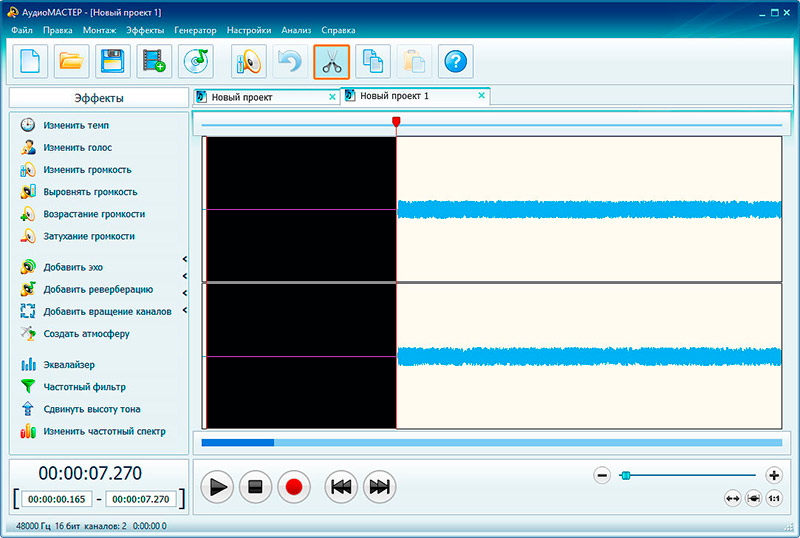Select the Добавить эхо effect label
Viewport: 800px width, 538px height.
[x=73, y=267]
